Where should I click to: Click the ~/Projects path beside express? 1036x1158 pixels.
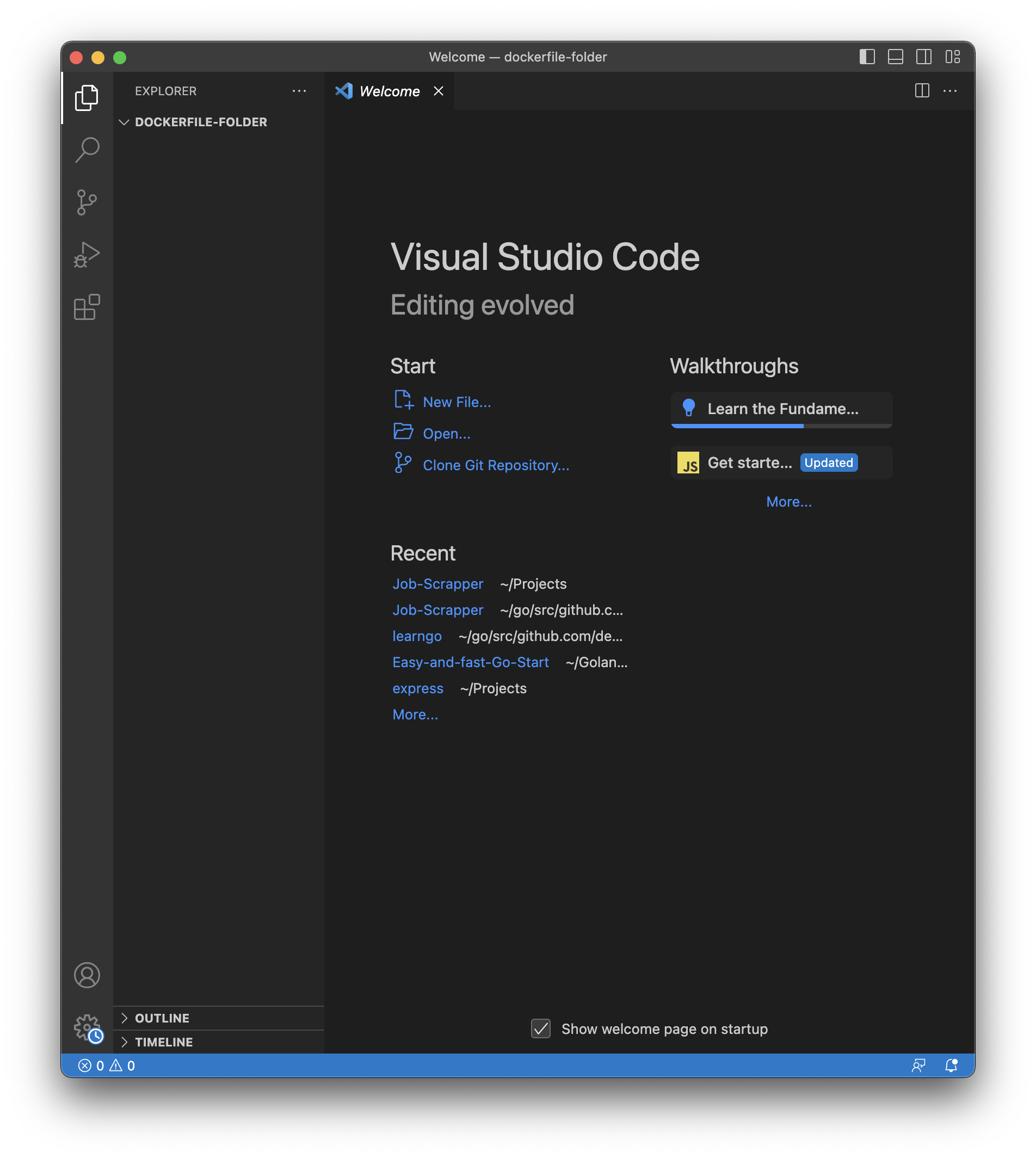pos(494,688)
